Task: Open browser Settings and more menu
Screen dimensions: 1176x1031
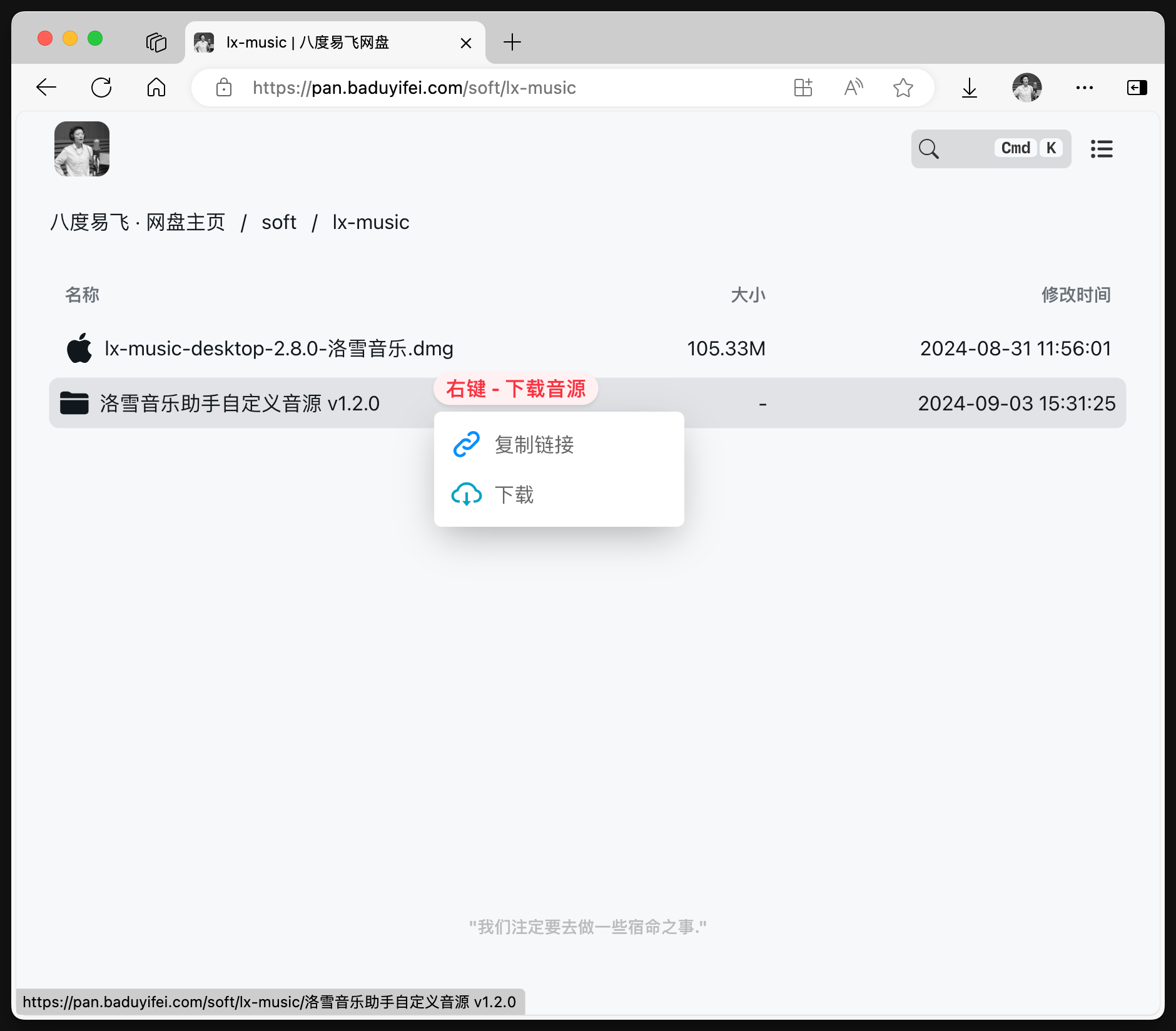Action: pyautogui.click(x=1085, y=88)
